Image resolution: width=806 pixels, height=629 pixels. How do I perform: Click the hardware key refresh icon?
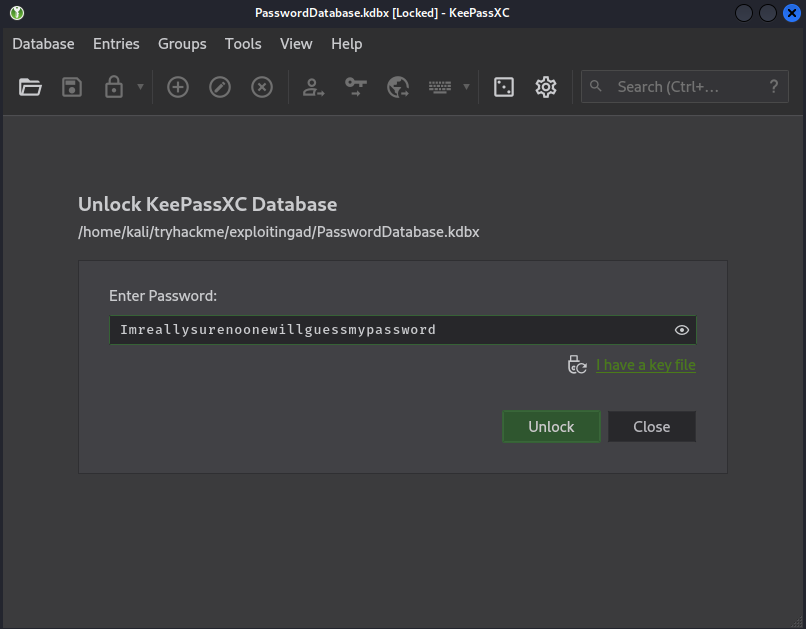tap(577, 365)
